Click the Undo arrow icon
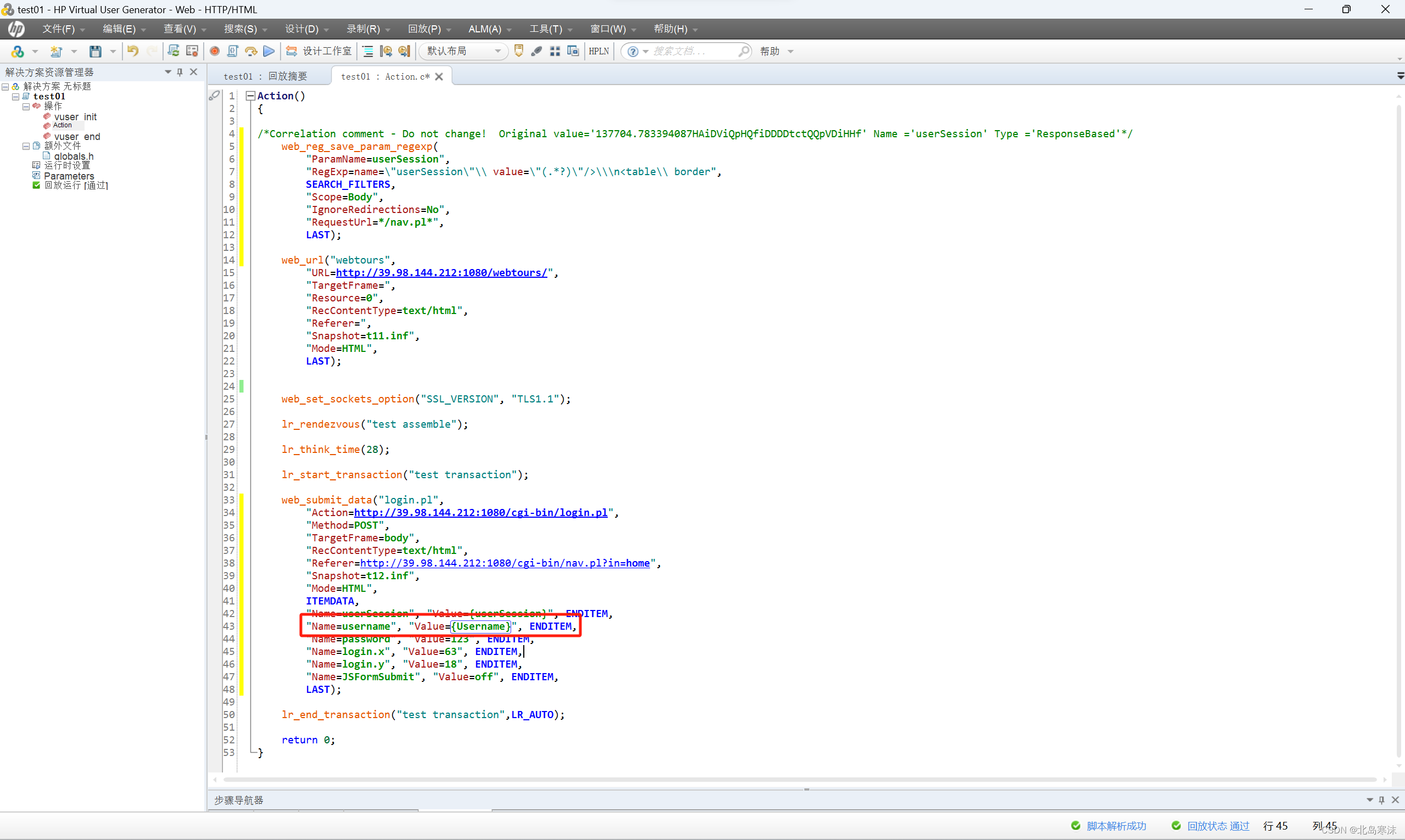The image size is (1405, 840). click(132, 51)
